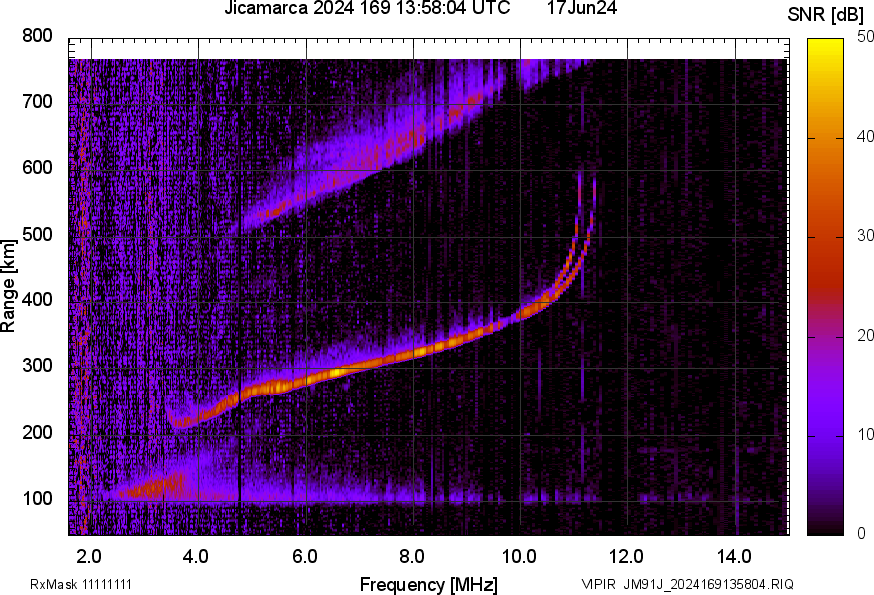Click the range tick label '700'
Viewport: 874px width, 595px height.
[37, 101]
